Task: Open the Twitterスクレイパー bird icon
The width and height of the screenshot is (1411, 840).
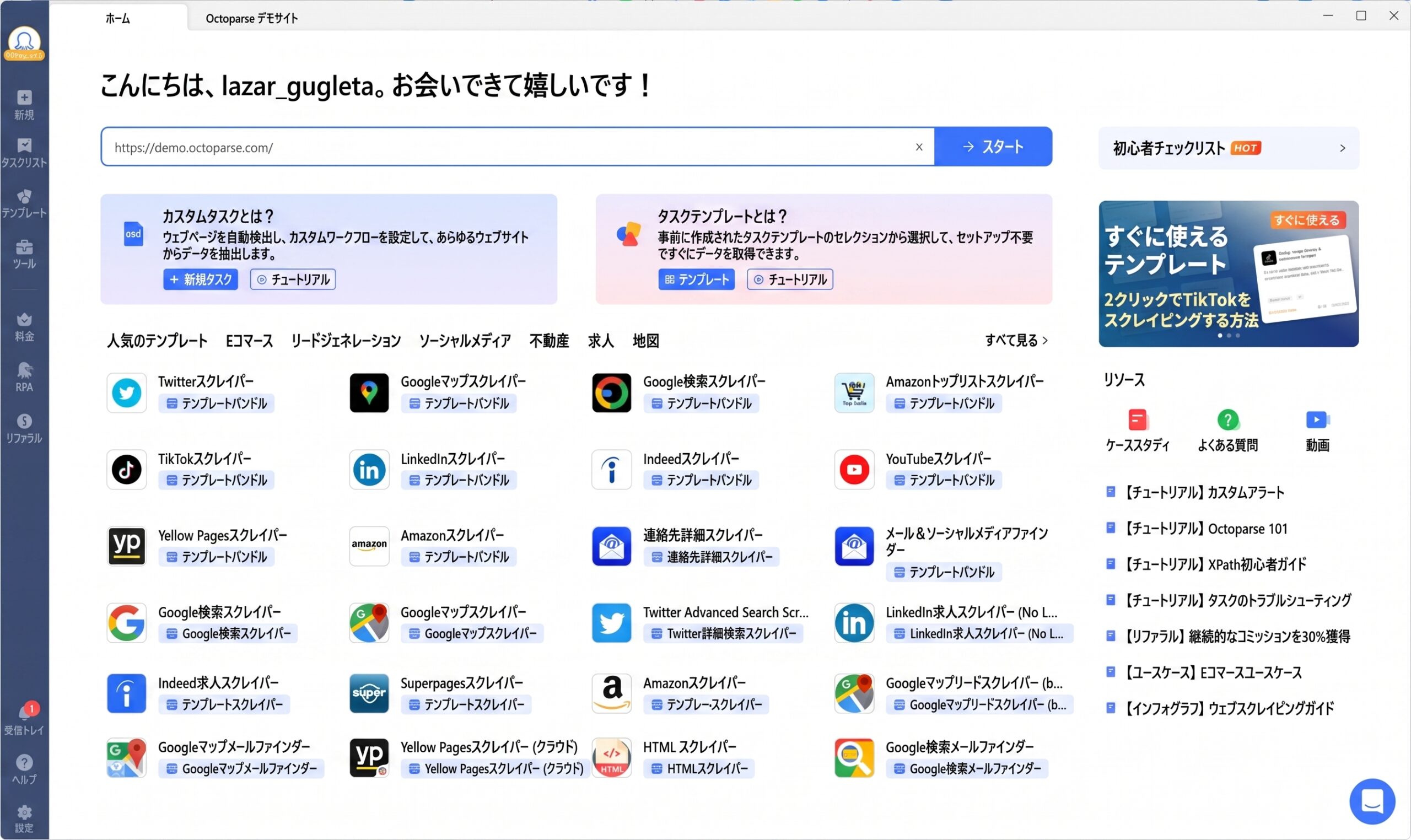Action: tap(126, 392)
